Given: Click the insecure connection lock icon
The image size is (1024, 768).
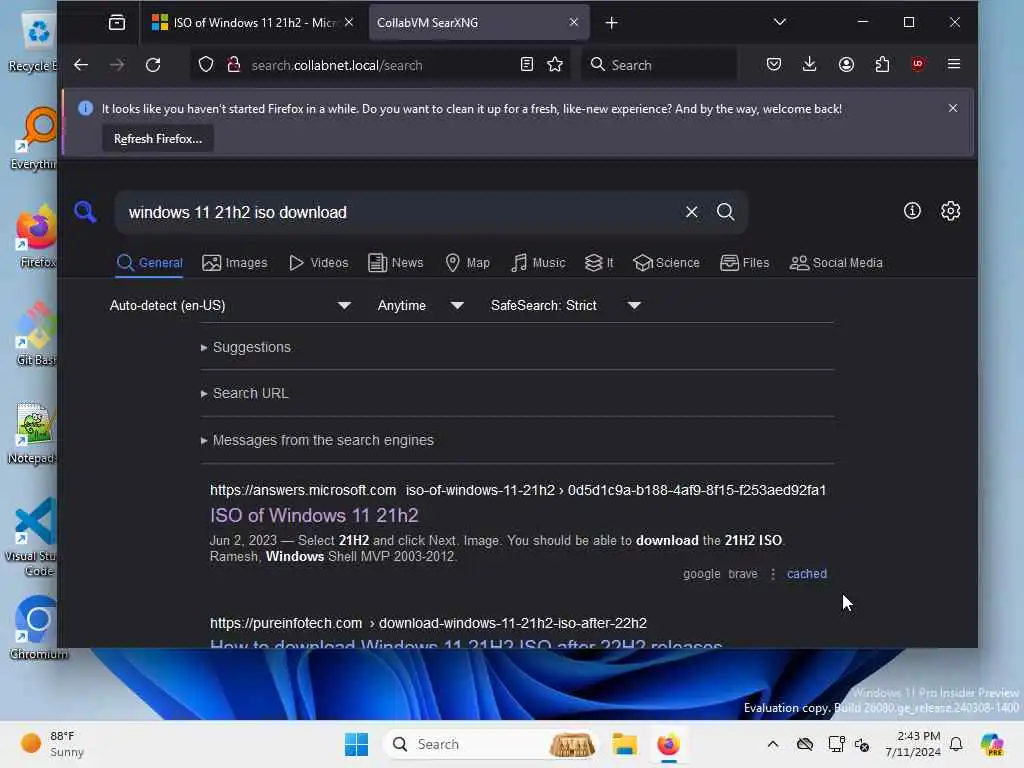Looking at the screenshot, I should click(233, 65).
